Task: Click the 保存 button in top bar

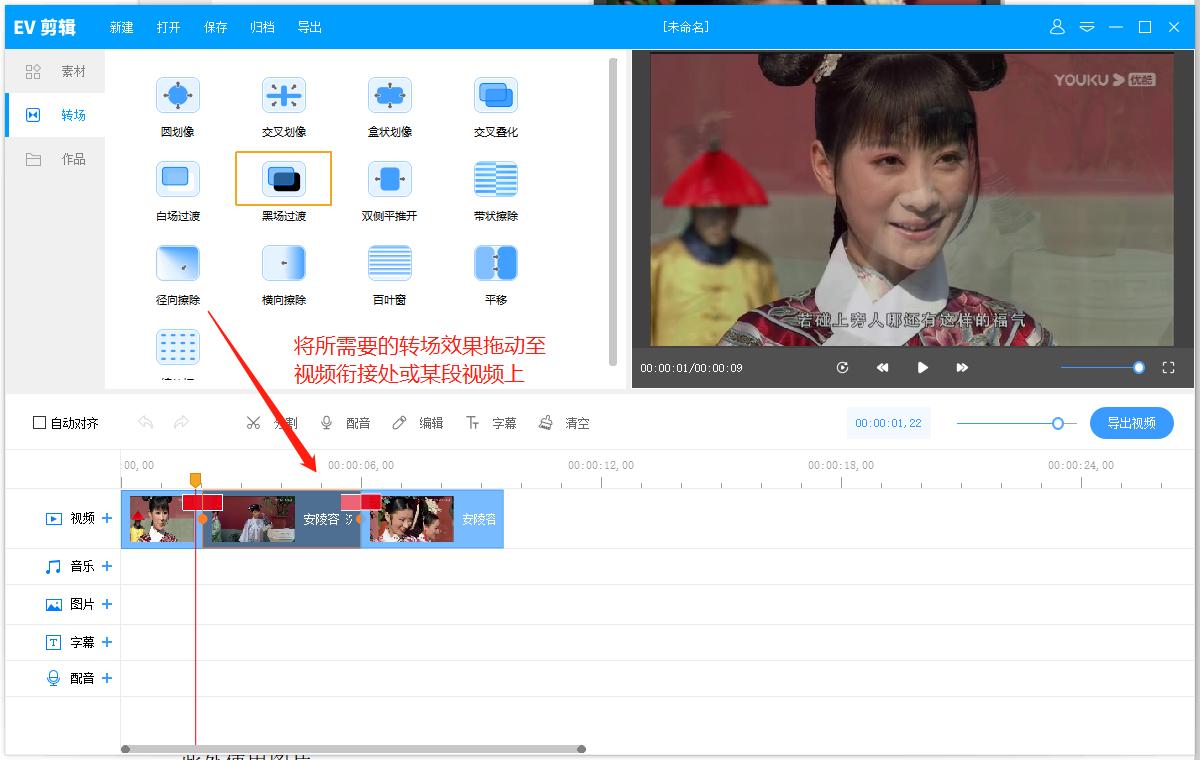Action: coord(215,27)
